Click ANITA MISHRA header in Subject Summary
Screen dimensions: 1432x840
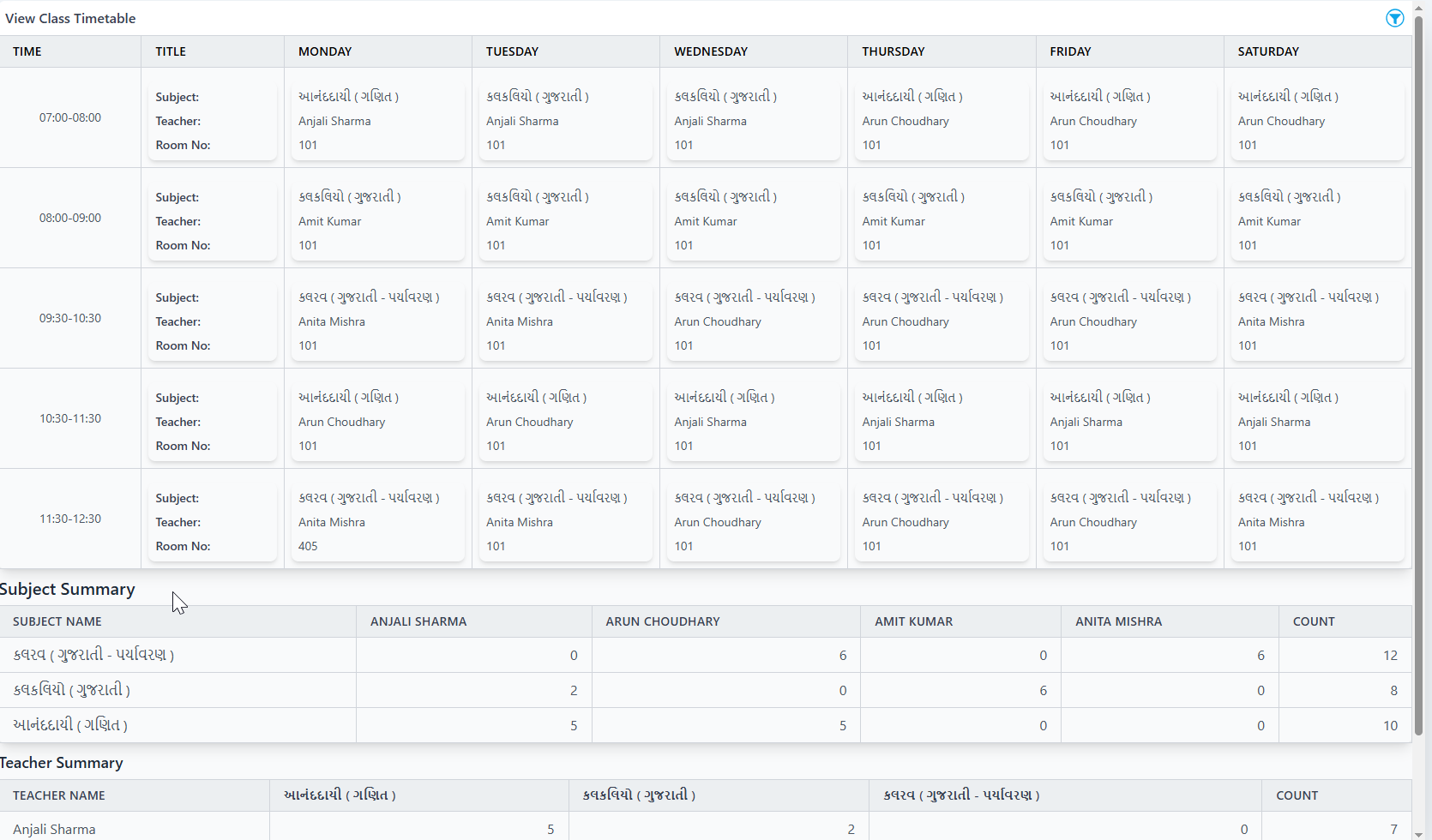pos(1118,621)
